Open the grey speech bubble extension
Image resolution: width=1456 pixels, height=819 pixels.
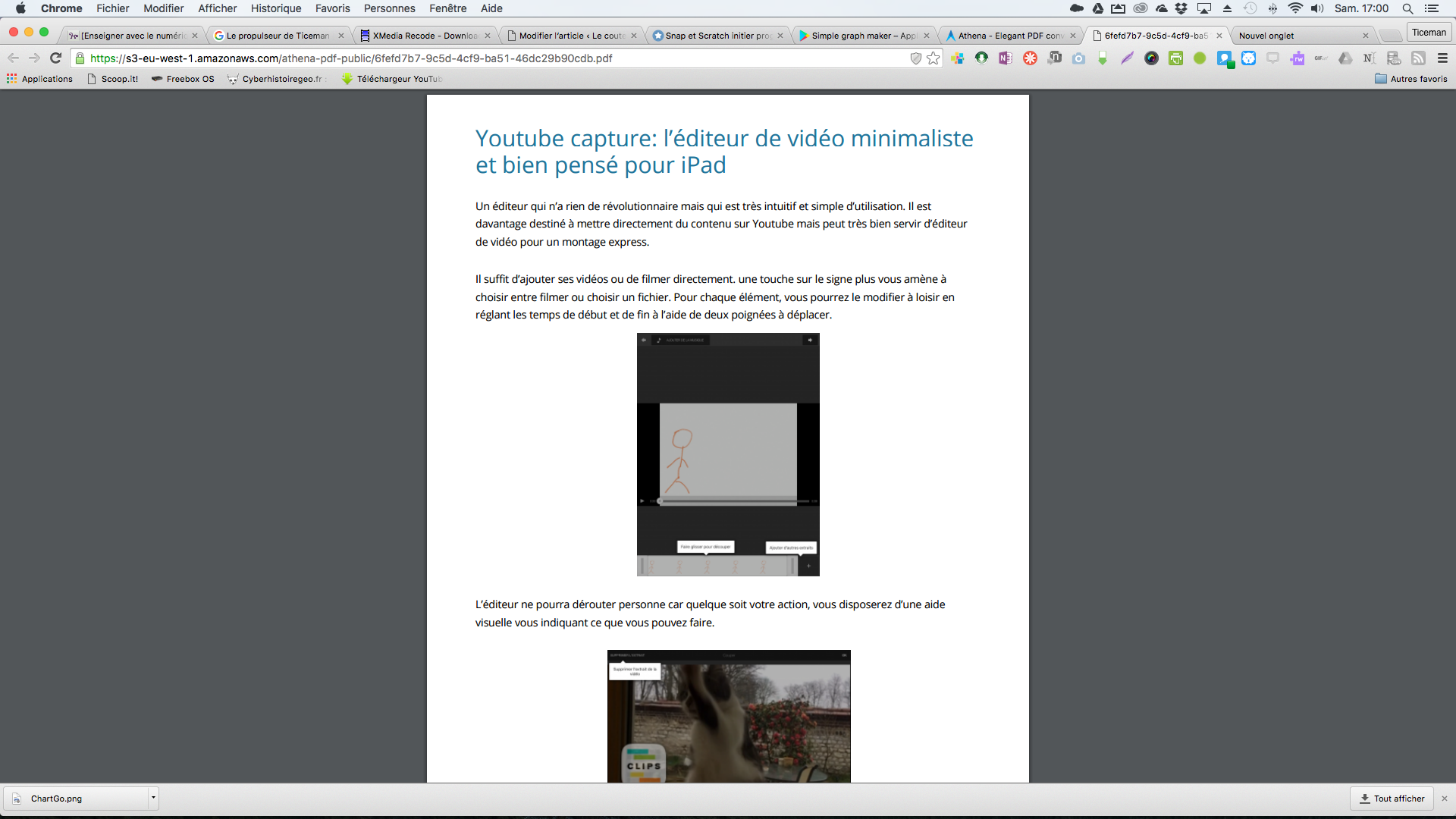pos(1272,58)
